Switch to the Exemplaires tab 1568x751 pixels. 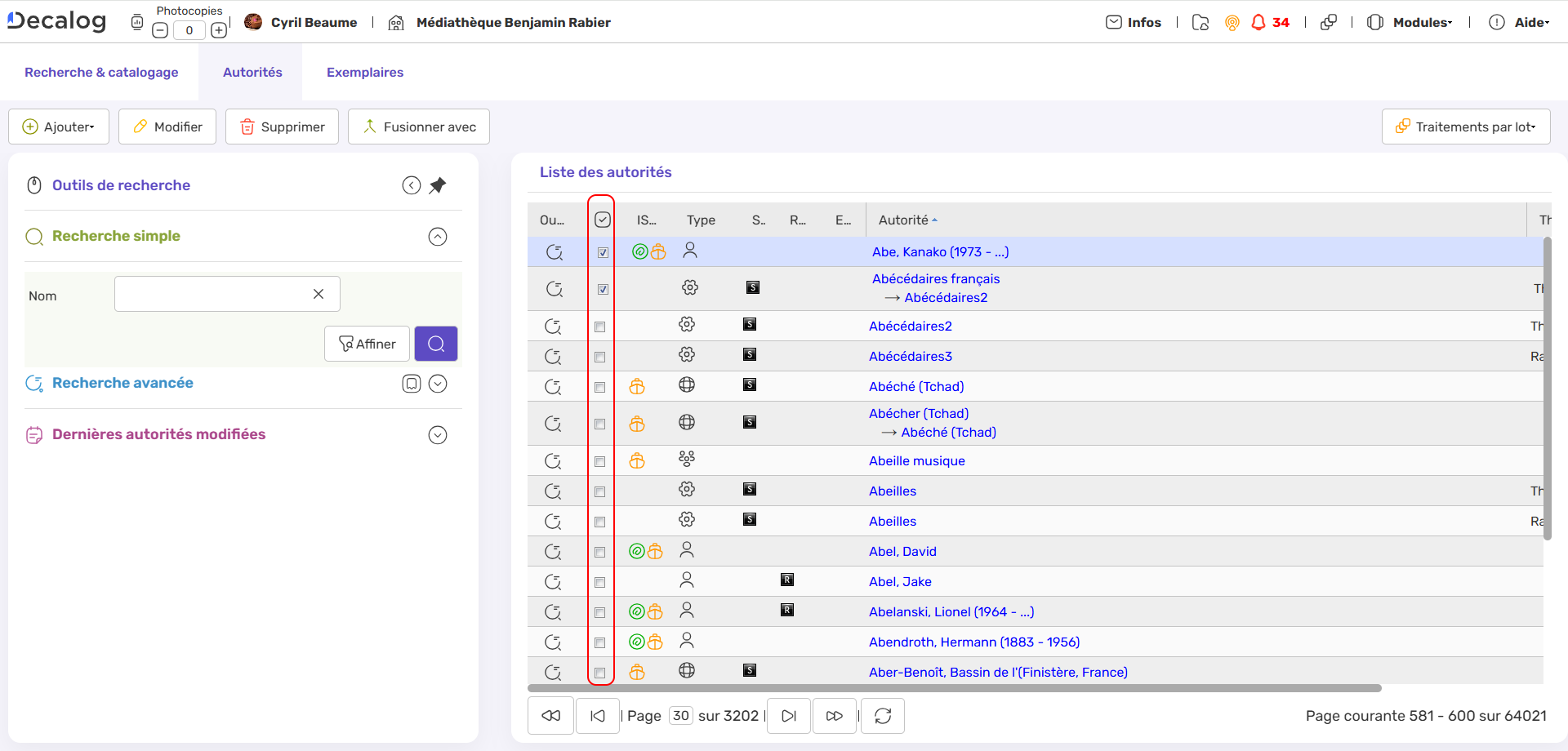(x=364, y=72)
